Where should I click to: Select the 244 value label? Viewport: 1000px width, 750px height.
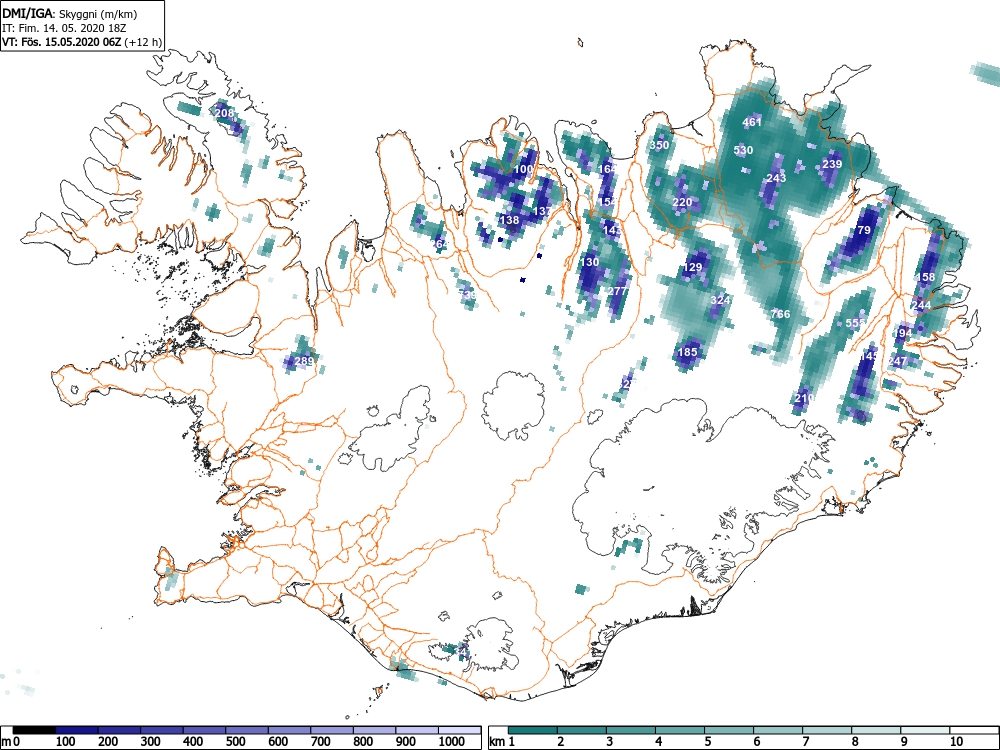pyautogui.click(x=921, y=305)
